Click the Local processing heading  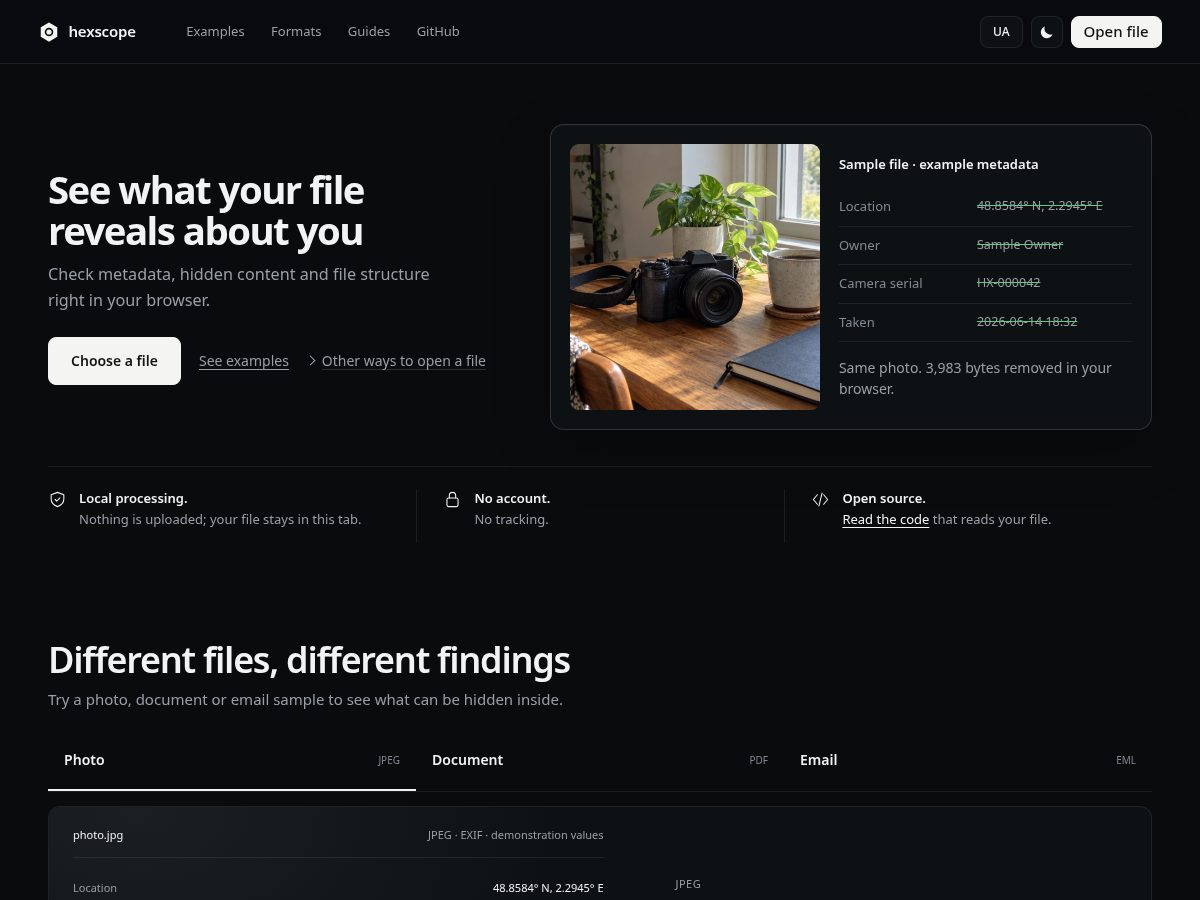[133, 499]
